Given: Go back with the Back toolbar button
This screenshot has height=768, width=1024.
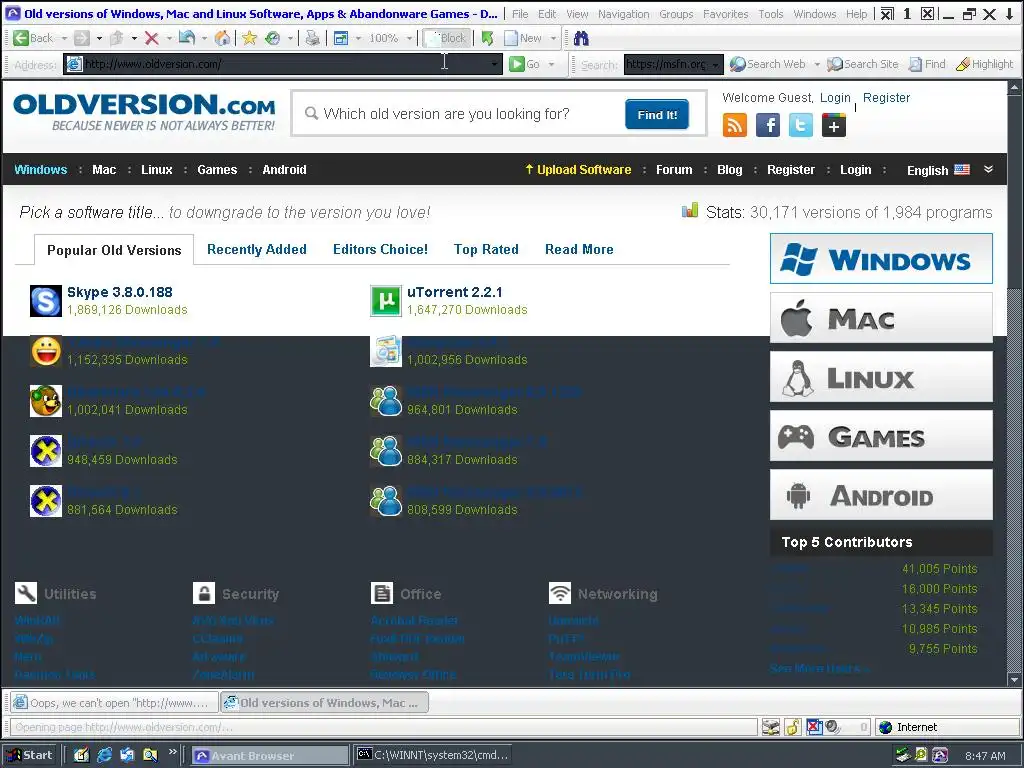Looking at the screenshot, I should click(33, 39).
